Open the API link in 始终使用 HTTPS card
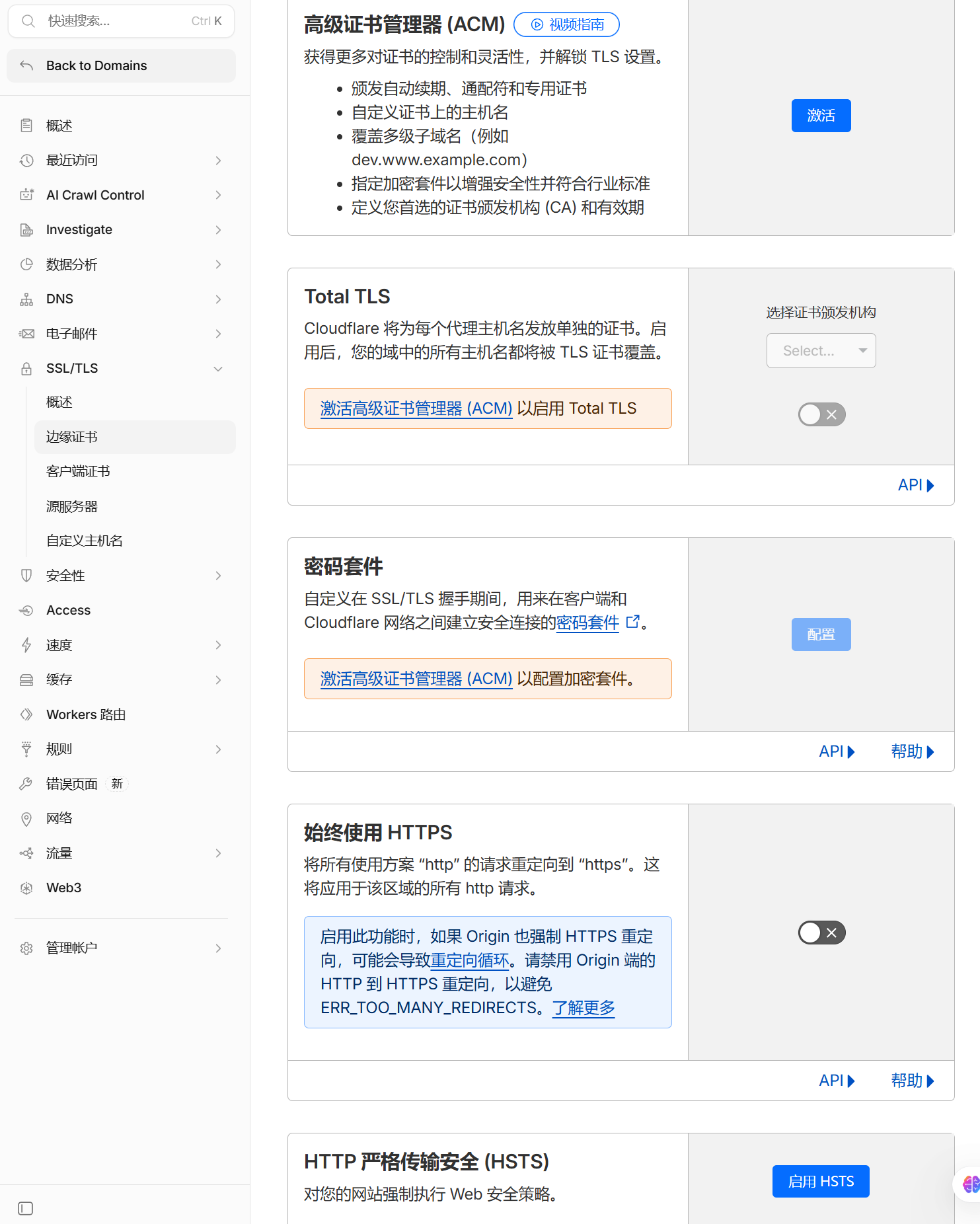This screenshot has width=980, height=1224. 837,1081
